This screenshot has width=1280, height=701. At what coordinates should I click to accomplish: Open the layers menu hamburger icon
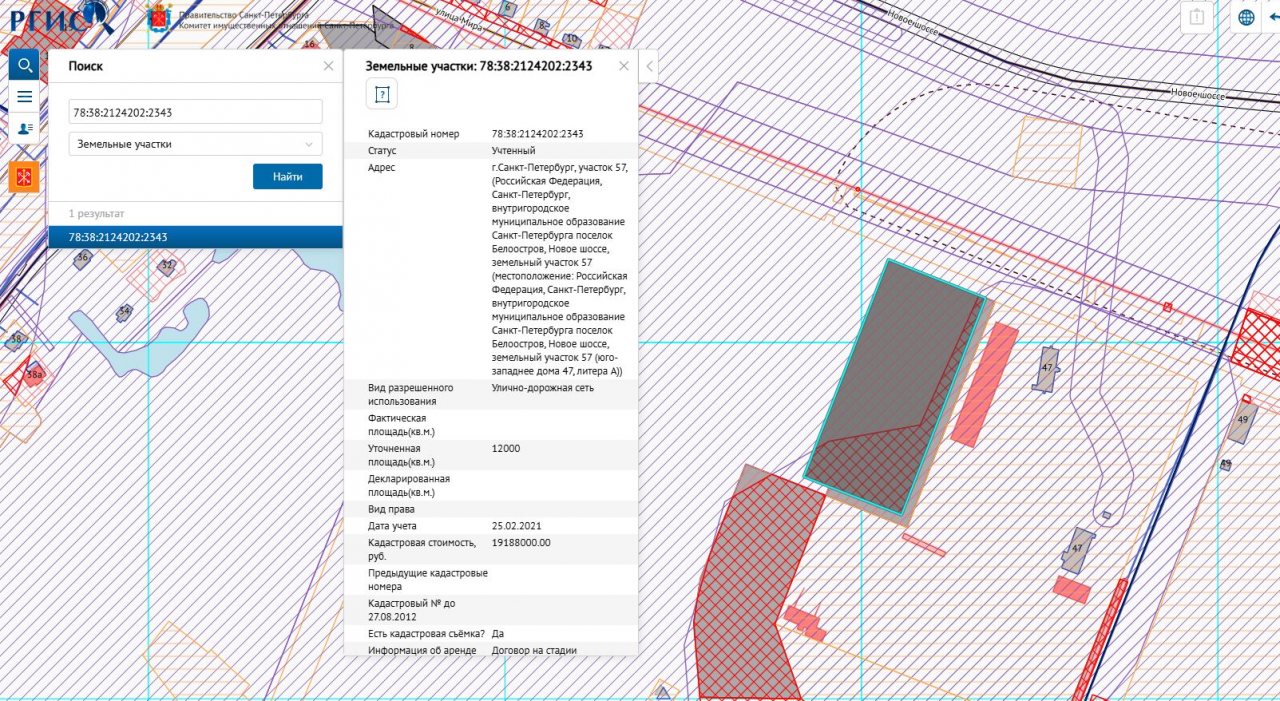pos(24,97)
